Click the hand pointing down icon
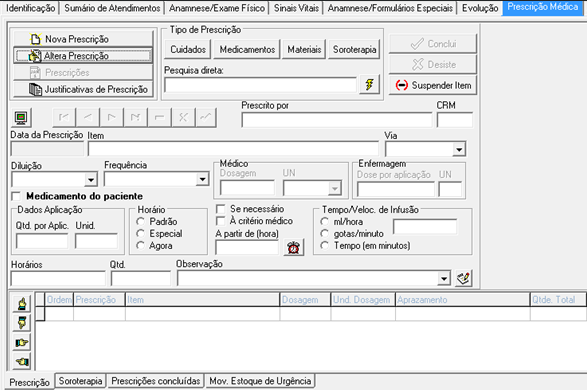The image size is (587, 390). (22, 322)
